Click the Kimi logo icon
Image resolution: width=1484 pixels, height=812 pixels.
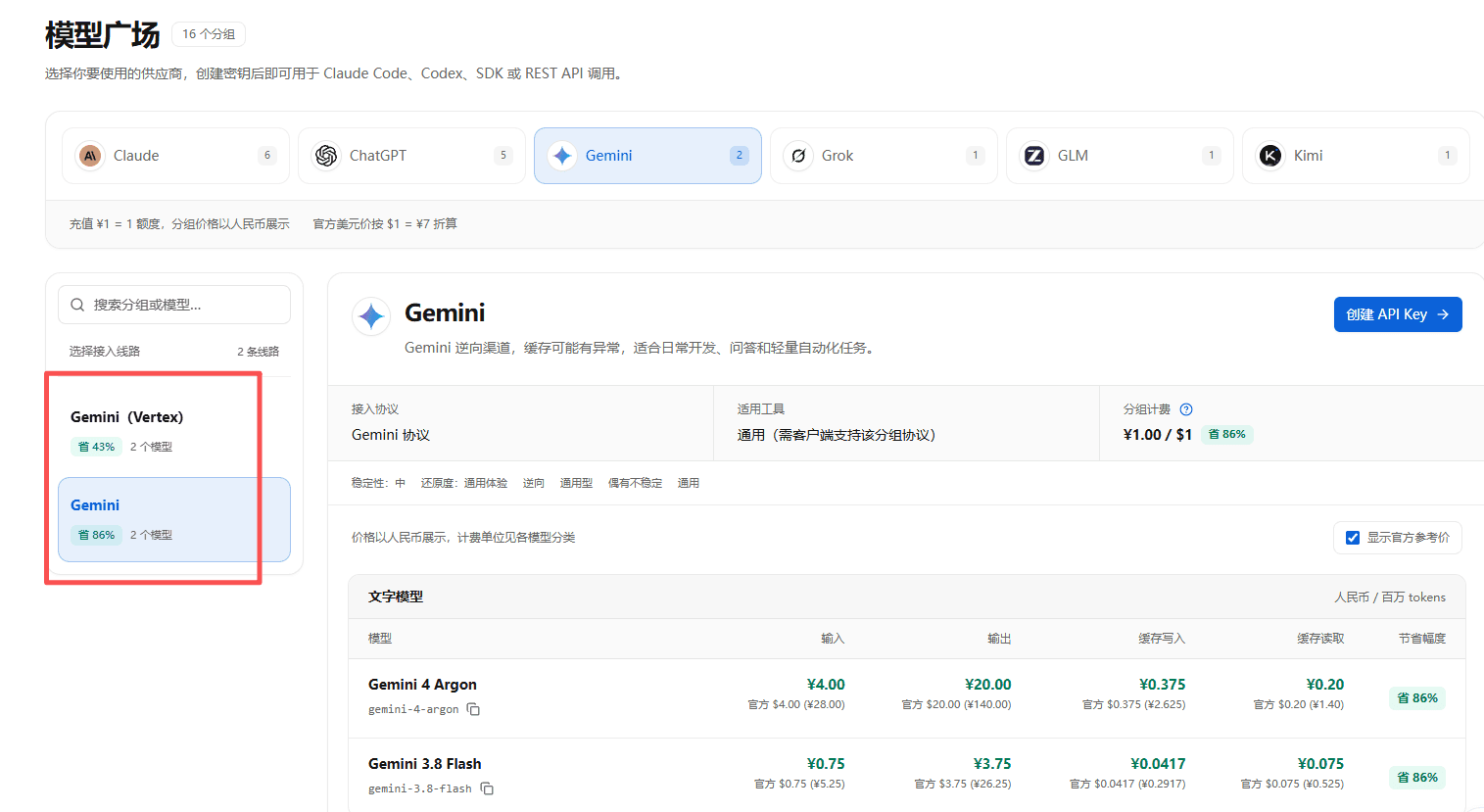click(x=1270, y=156)
